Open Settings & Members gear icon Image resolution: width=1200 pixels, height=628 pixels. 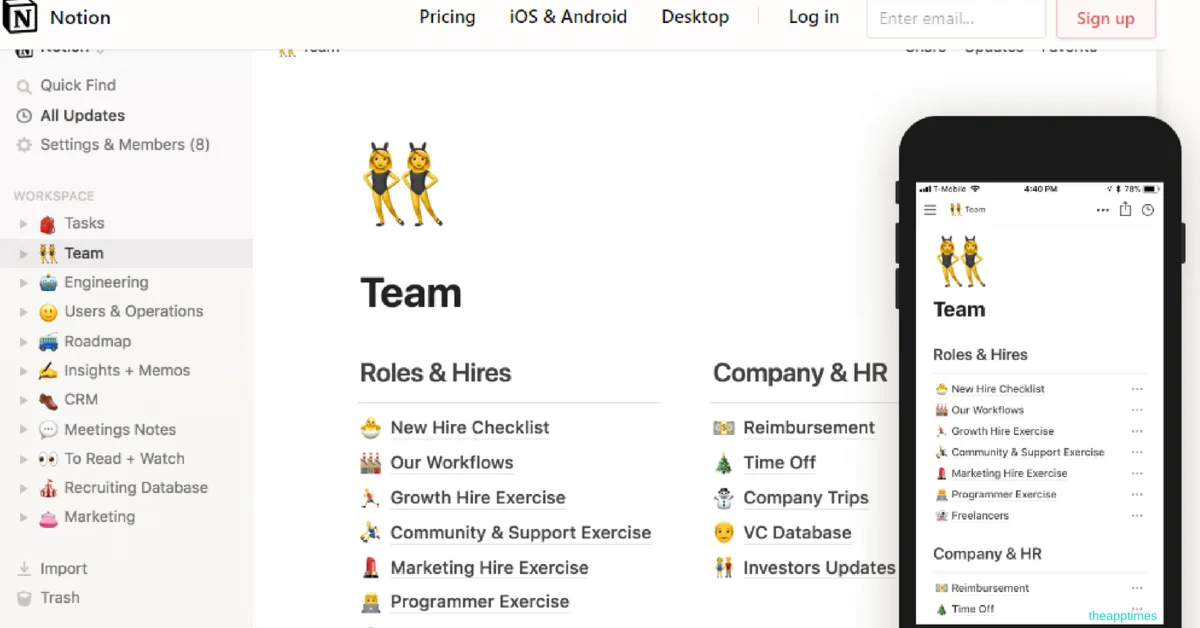click(x=24, y=145)
